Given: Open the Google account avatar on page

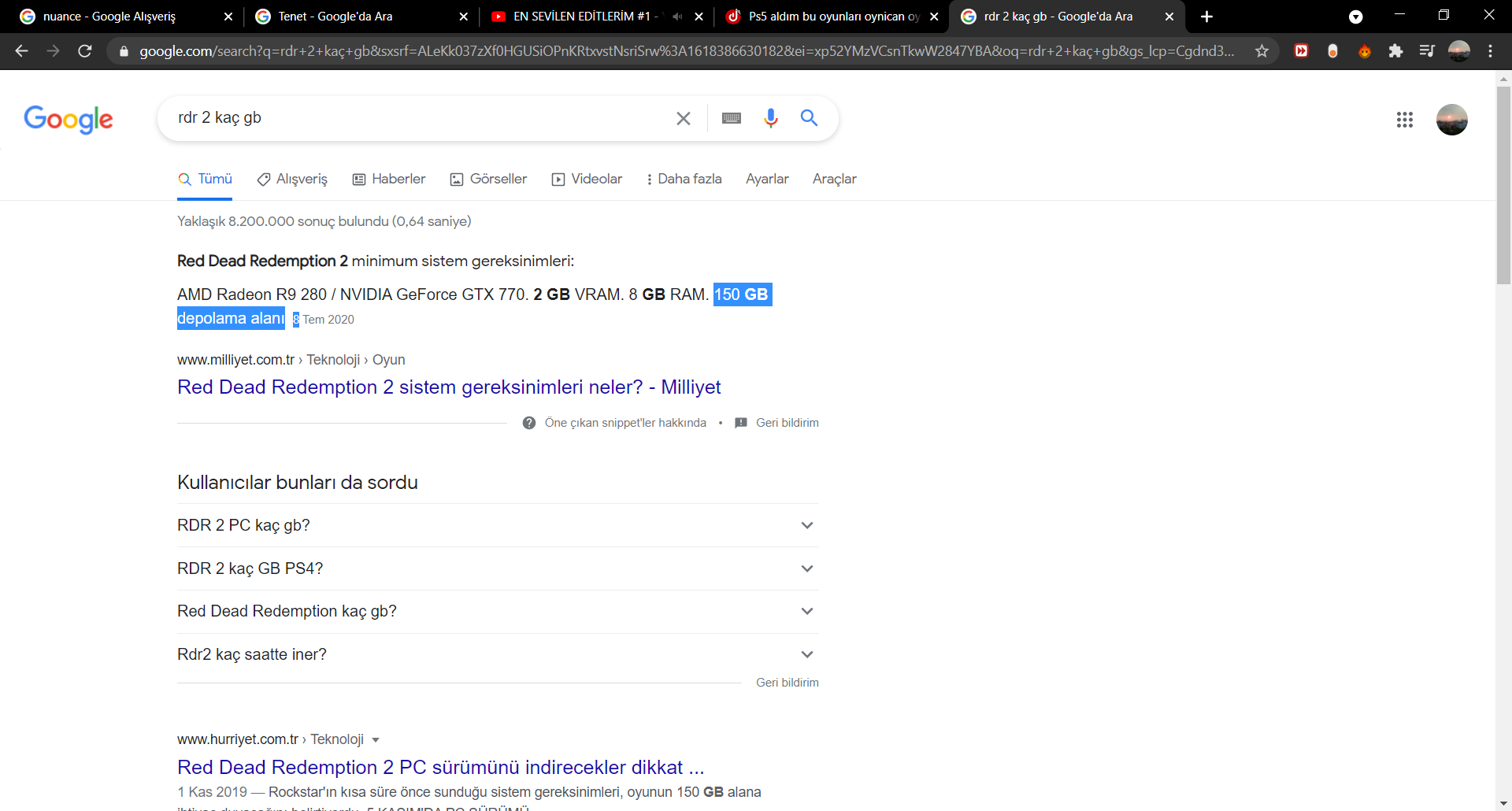Looking at the screenshot, I should 1452,120.
